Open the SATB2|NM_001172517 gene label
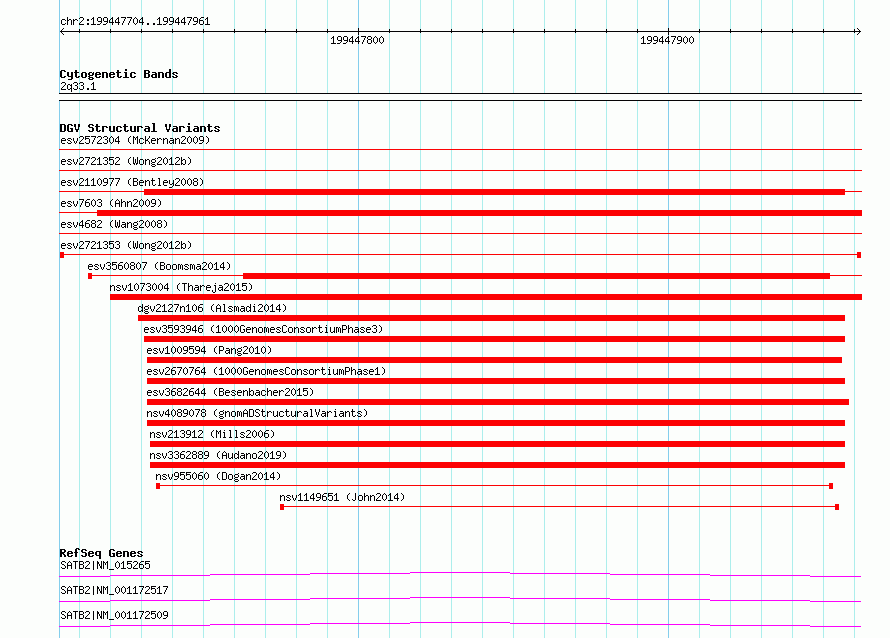Viewport: 890px width, 638px height. tap(114, 590)
